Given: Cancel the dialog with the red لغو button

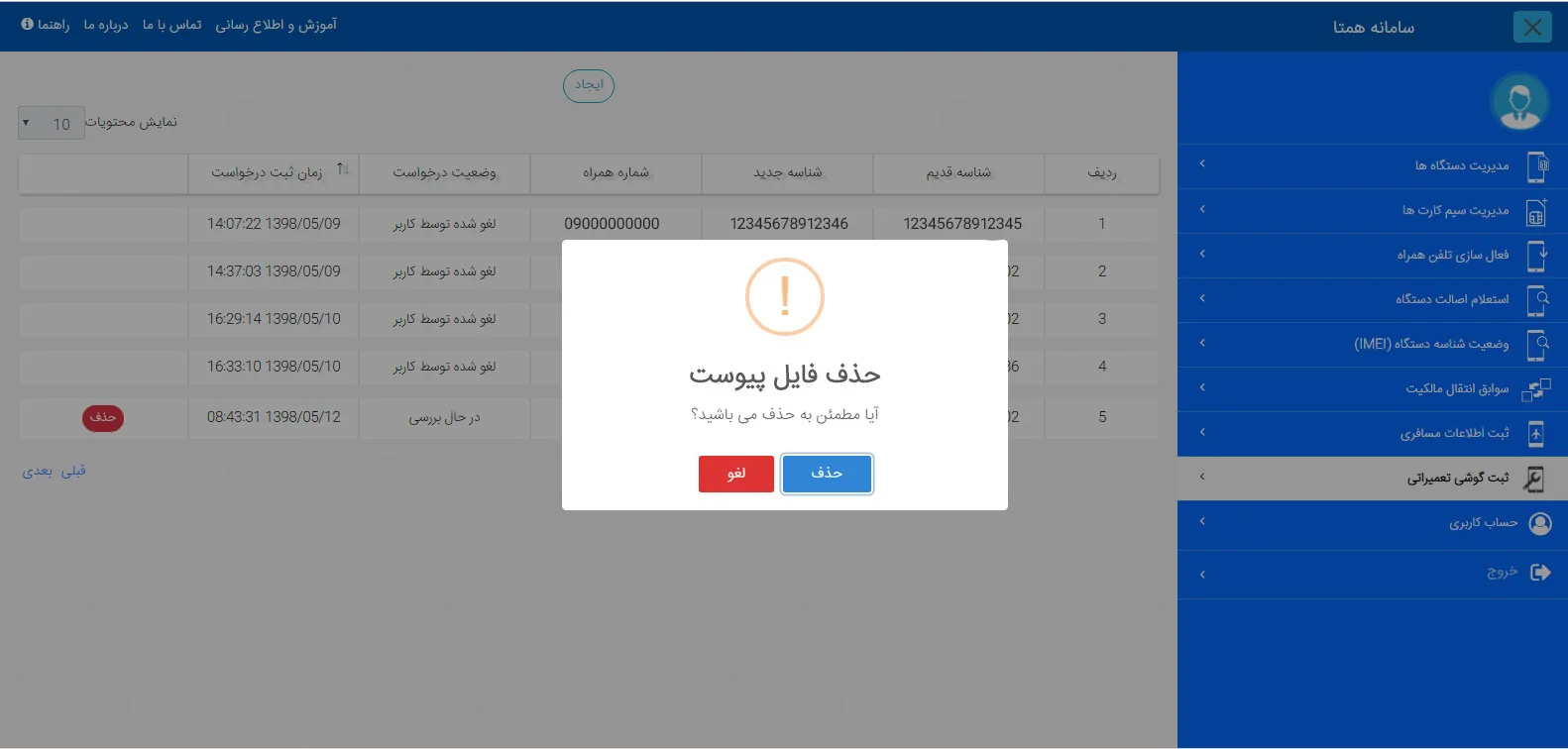Looking at the screenshot, I should [x=735, y=474].
